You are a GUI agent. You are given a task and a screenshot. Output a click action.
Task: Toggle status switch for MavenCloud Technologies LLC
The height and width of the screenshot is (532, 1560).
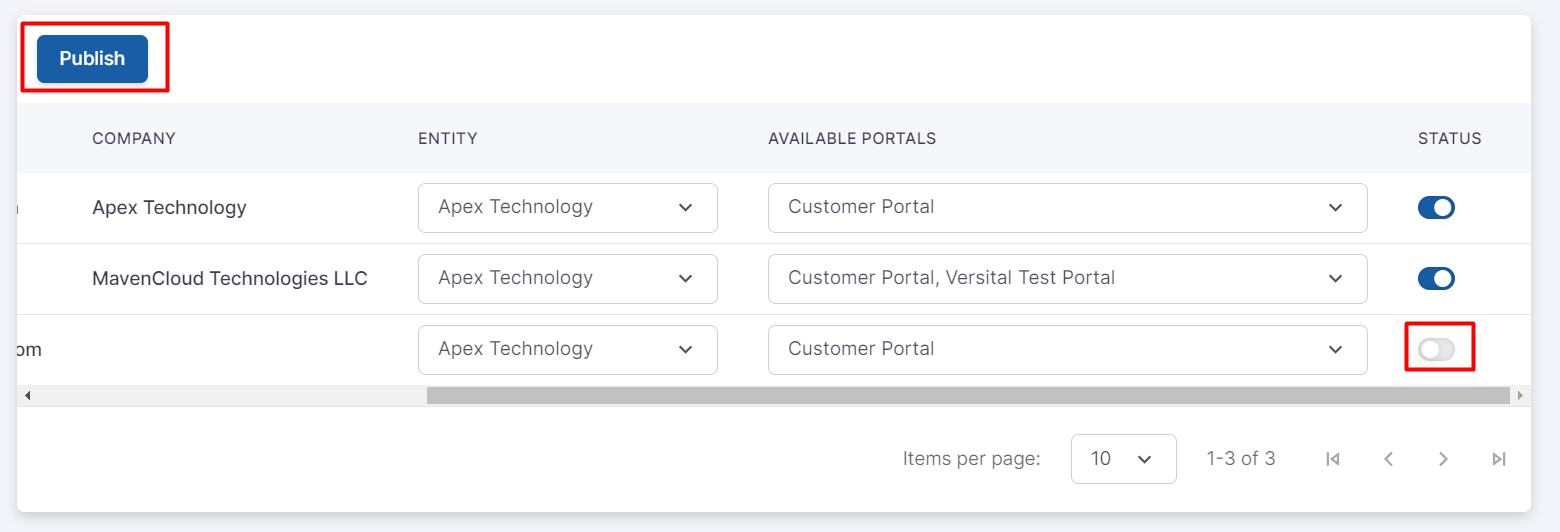(1436, 279)
